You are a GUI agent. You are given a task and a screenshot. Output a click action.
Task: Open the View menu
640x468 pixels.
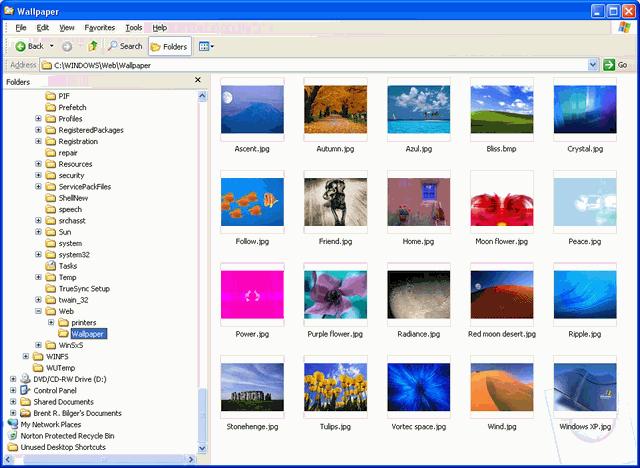[67, 28]
